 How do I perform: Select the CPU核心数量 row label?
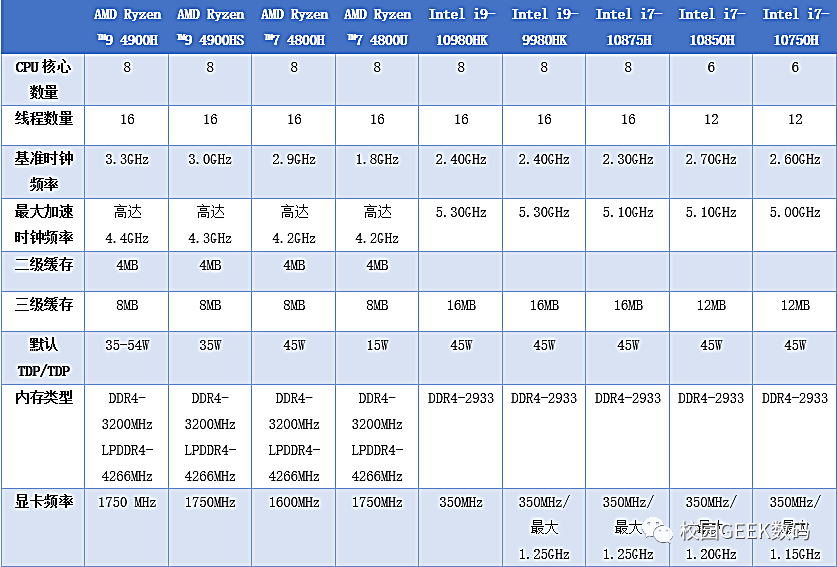tap(43, 80)
